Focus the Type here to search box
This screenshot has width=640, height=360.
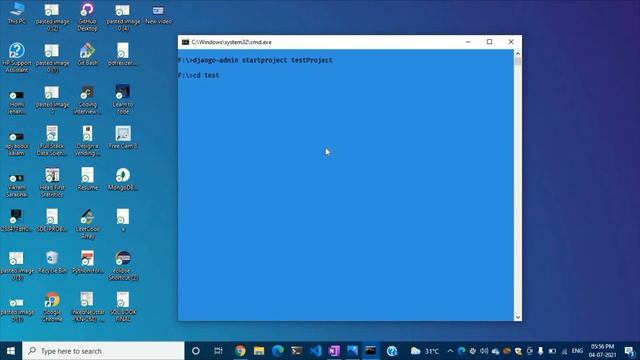103,351
